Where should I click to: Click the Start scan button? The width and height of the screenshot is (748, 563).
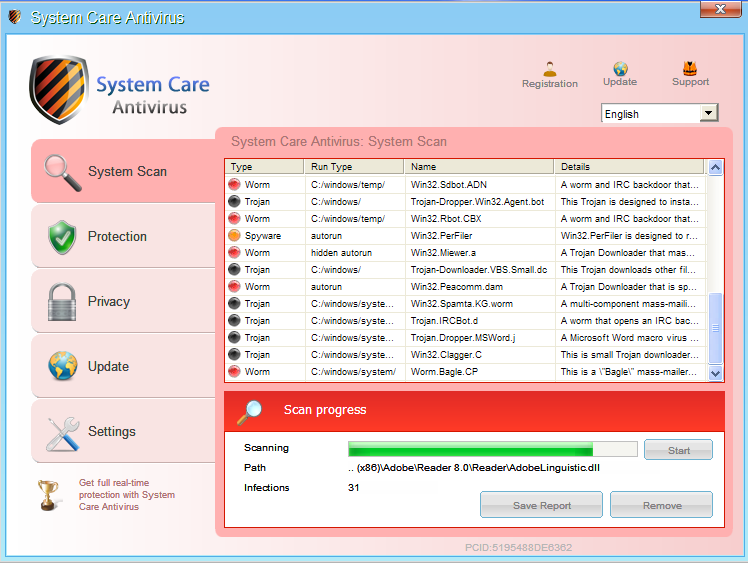(x=678, y=450)
